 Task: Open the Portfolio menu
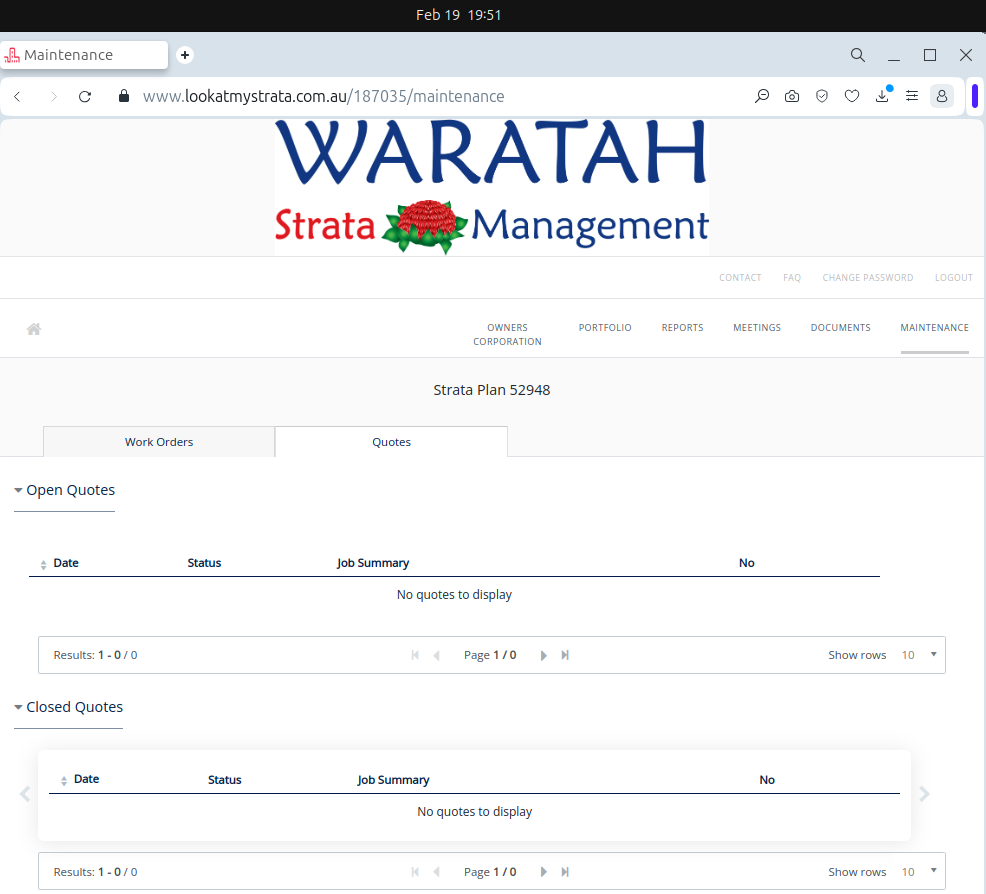(605, 328)
